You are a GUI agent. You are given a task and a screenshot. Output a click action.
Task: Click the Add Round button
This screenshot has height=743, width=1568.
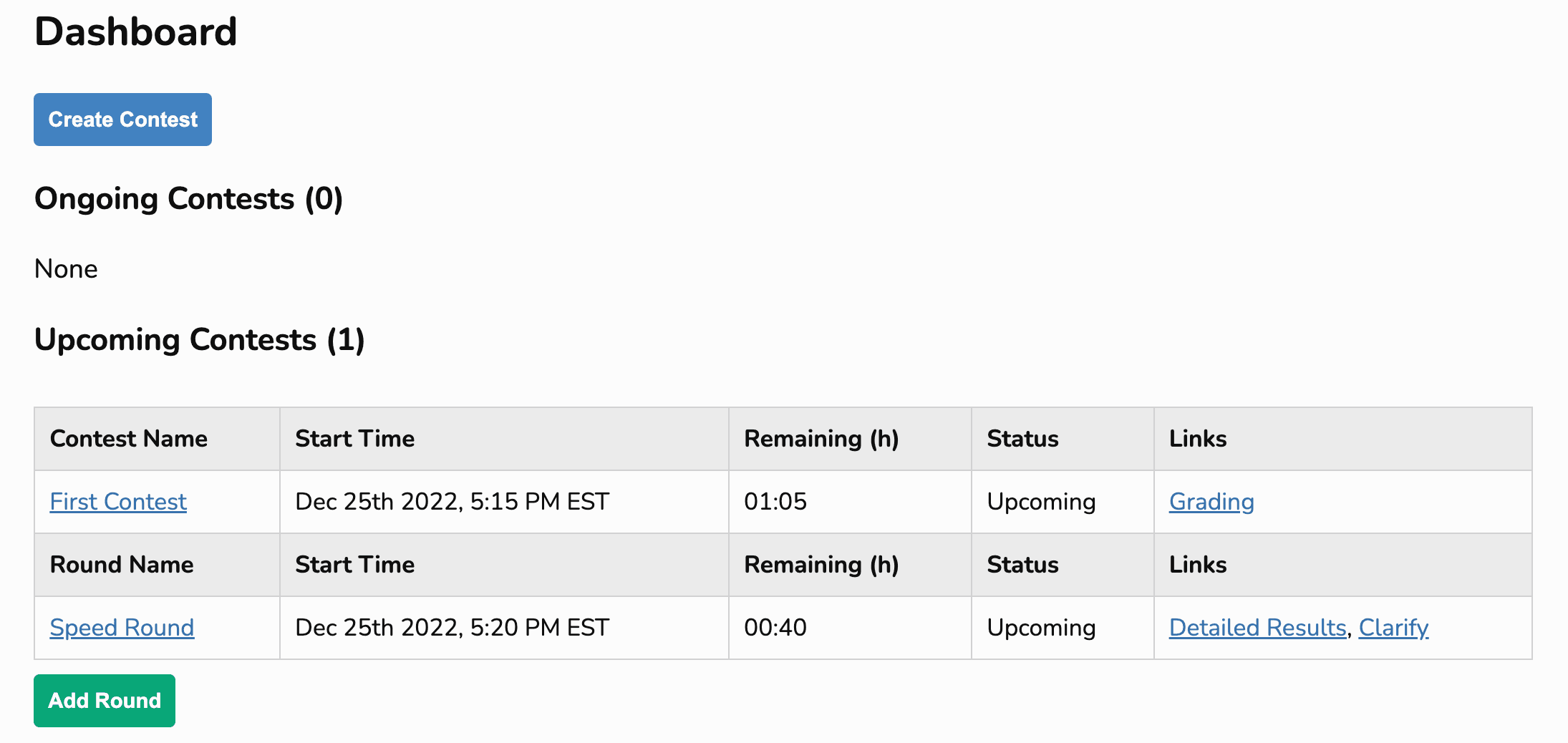click(x=104, y=700)
